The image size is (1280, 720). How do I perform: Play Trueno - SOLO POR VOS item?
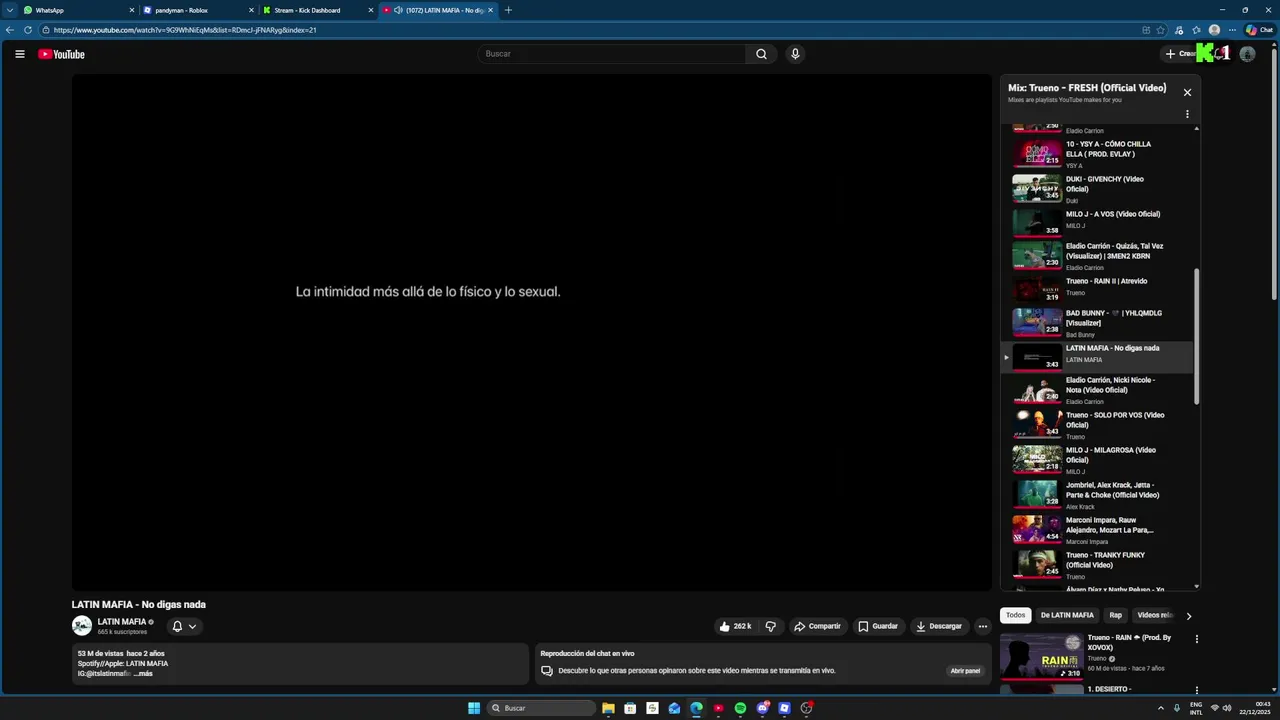1097,425
